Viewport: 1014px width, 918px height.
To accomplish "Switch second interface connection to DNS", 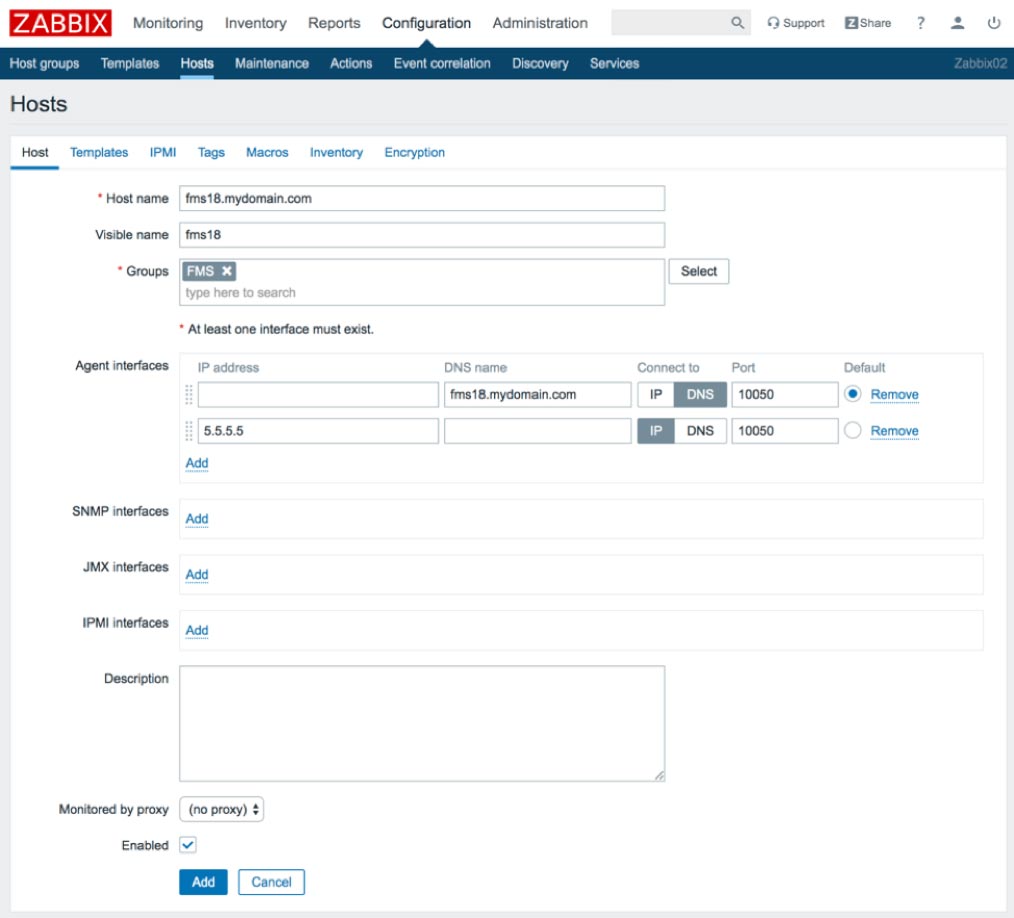I will [700, 431].
